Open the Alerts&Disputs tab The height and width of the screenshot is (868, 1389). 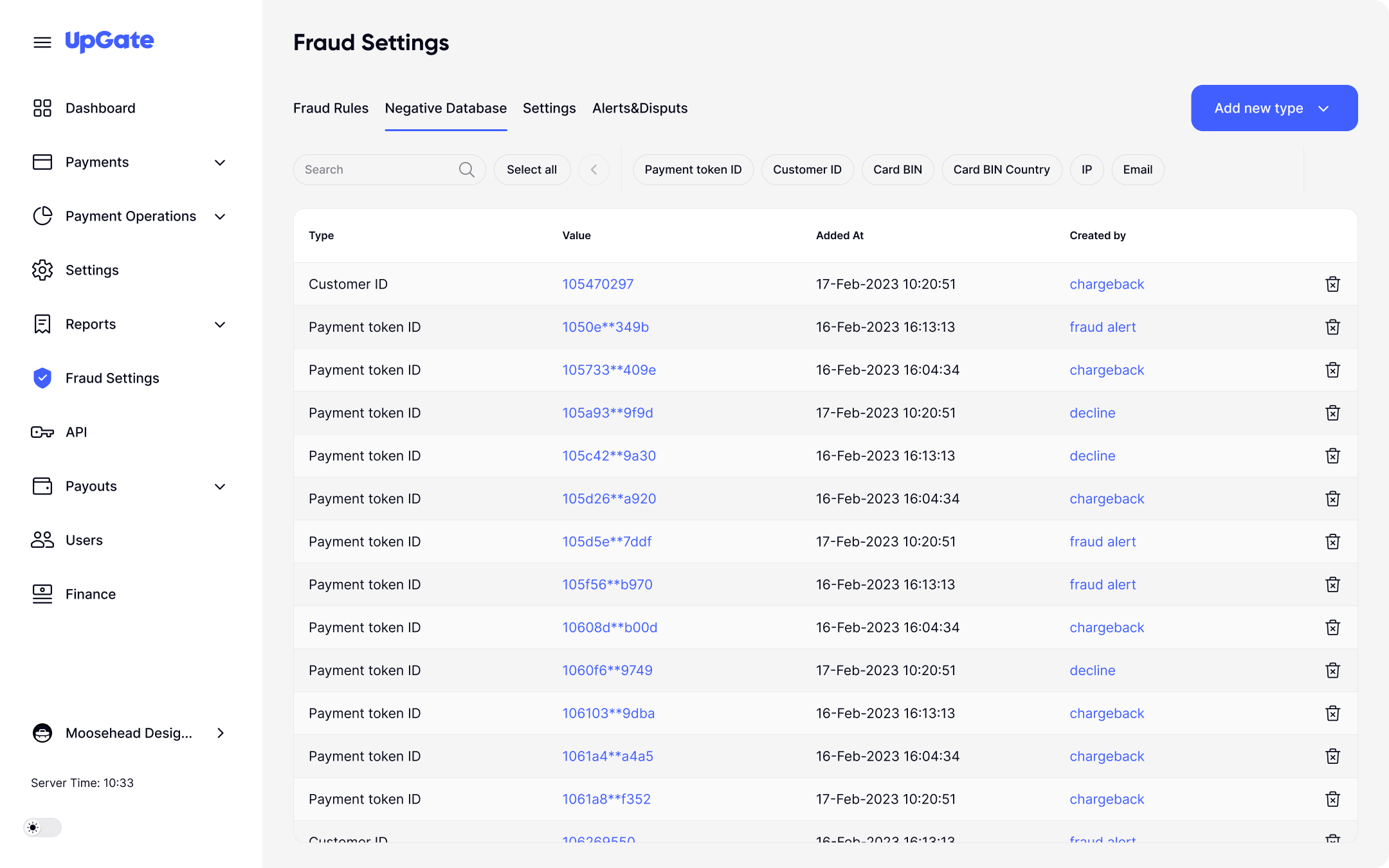(x=639, y=108)
